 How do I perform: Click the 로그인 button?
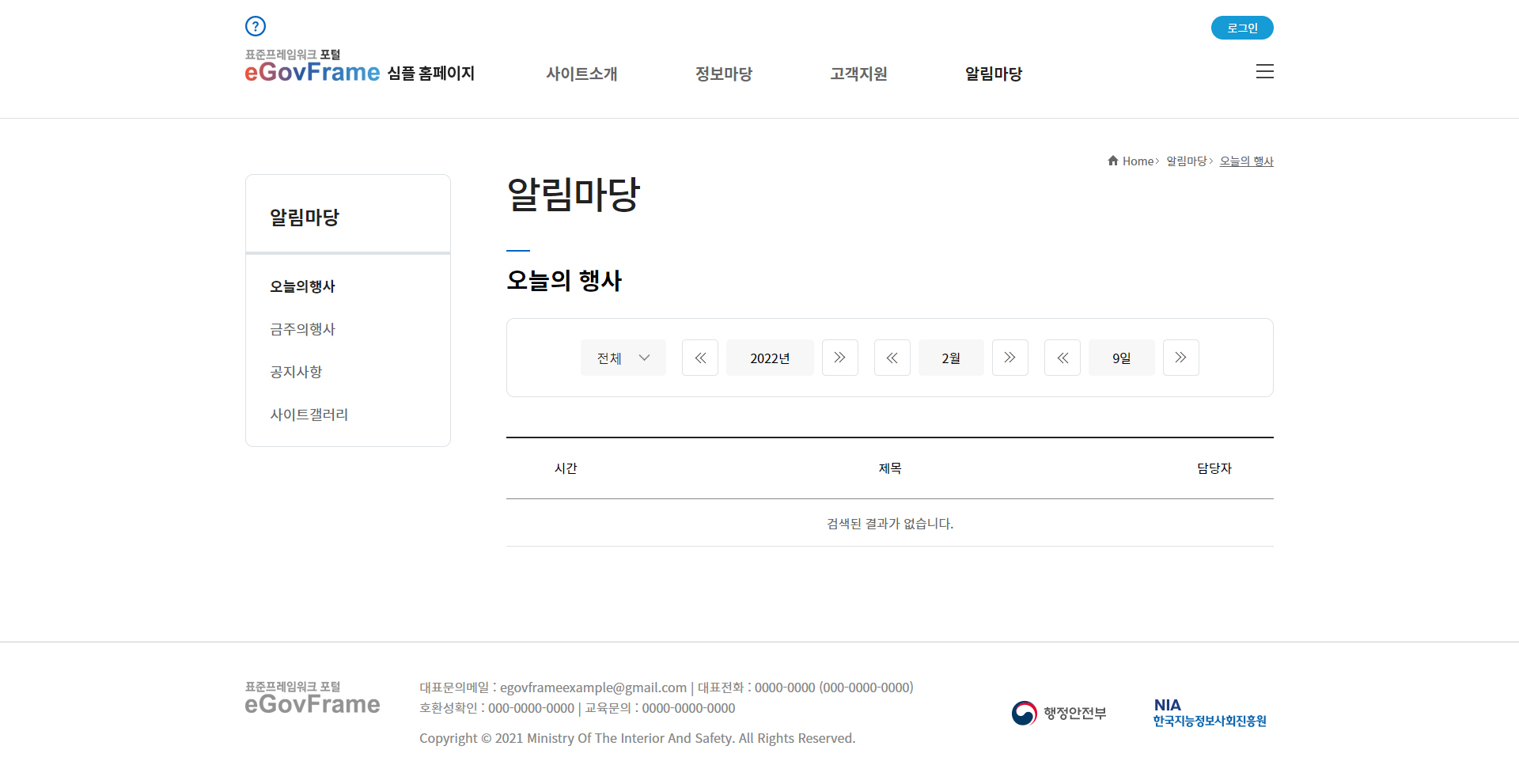(x=1241, y=28)
